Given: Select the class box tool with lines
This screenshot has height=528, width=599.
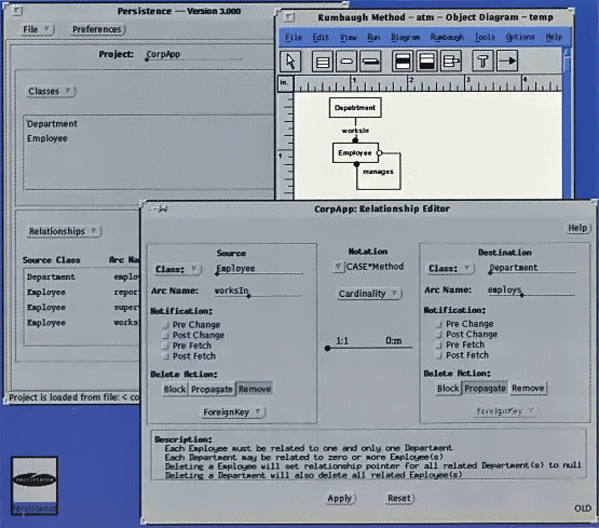Looking at the screenshot, I should coord(322,61).
